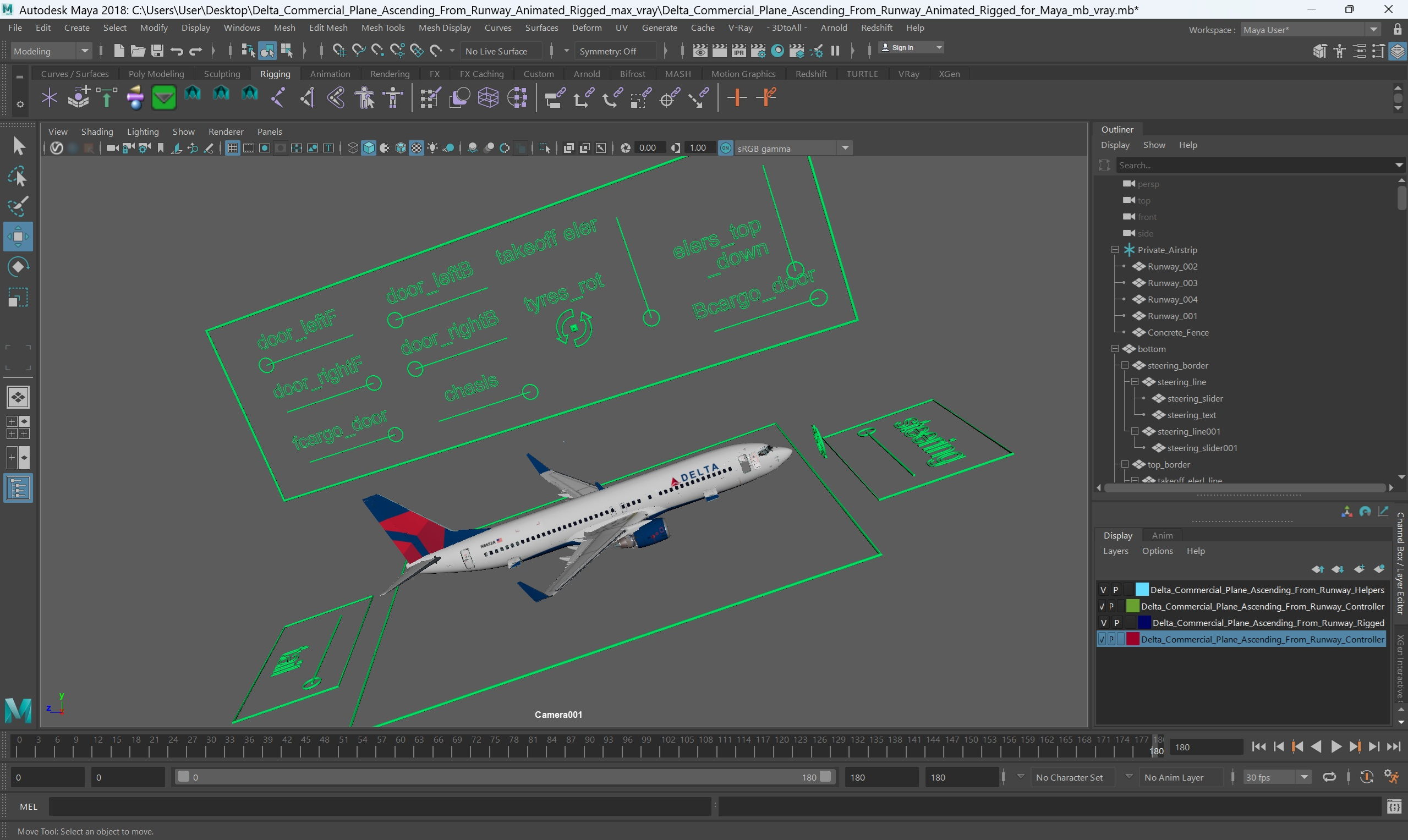Screen dimensions: 1408x840
Task: Choose the Scale tool in toolbox
Action: [x=18, y=297]
